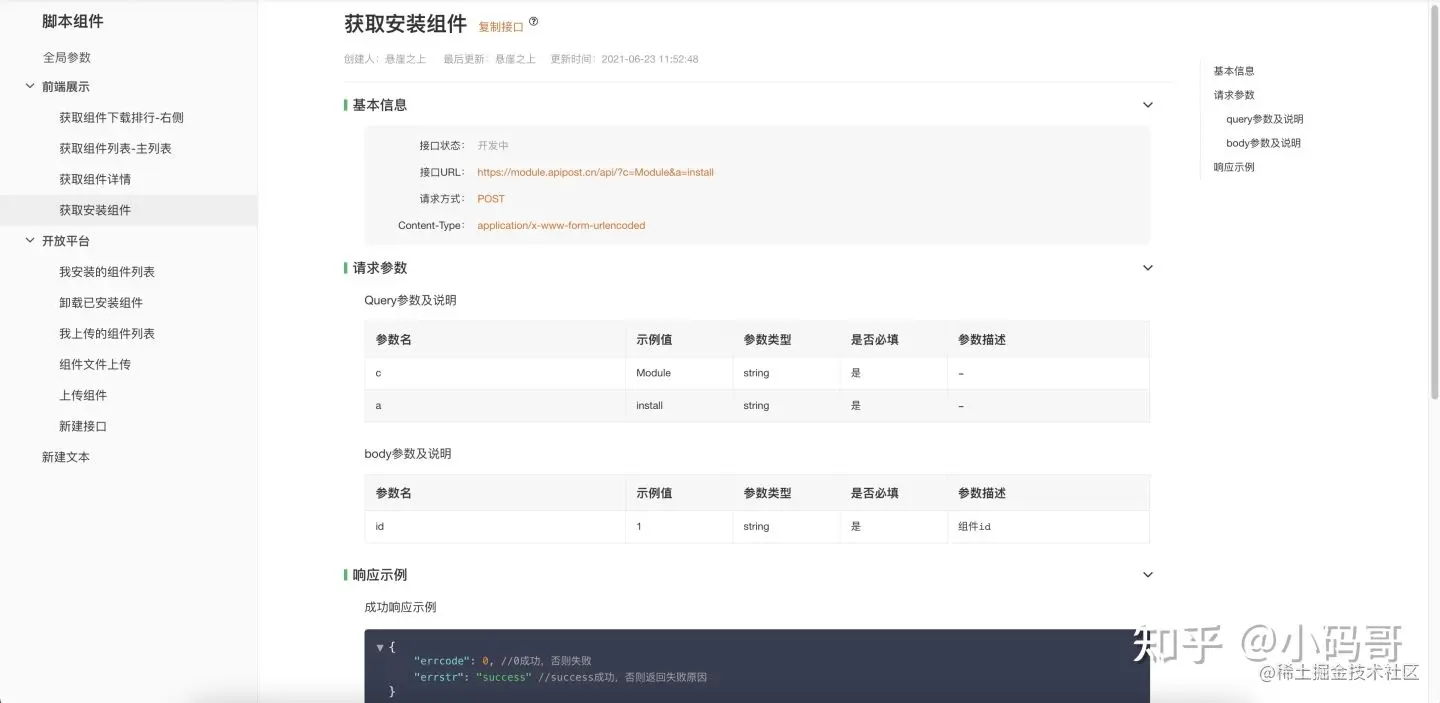The height and width of the screenshot is (703, 1440).
Task: Jump to 基本信息 in right outline
Action: [x=1234, y=71]
